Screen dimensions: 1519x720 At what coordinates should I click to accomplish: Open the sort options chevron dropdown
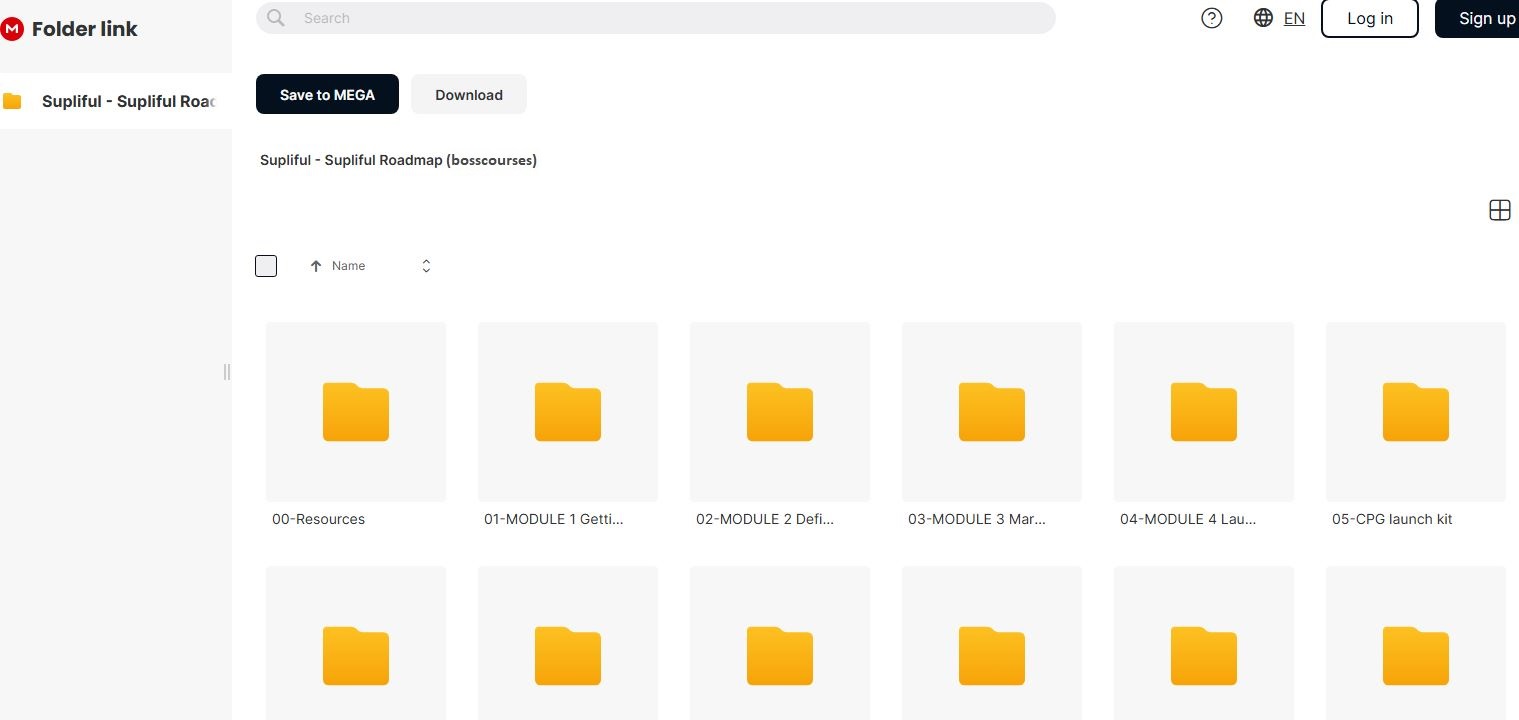(426, 266)
